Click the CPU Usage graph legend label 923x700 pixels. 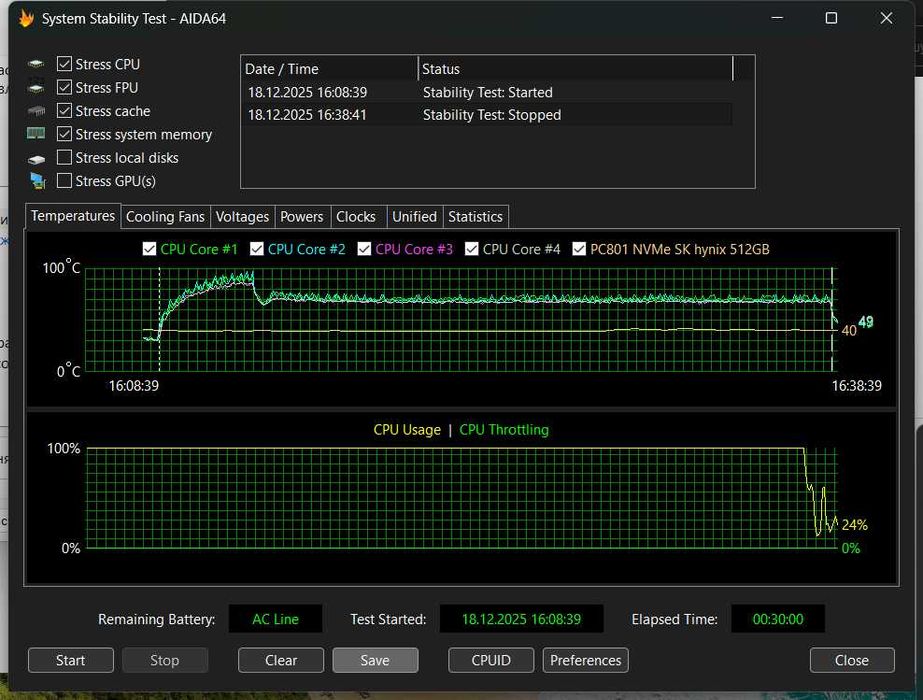tap(407, 430)
